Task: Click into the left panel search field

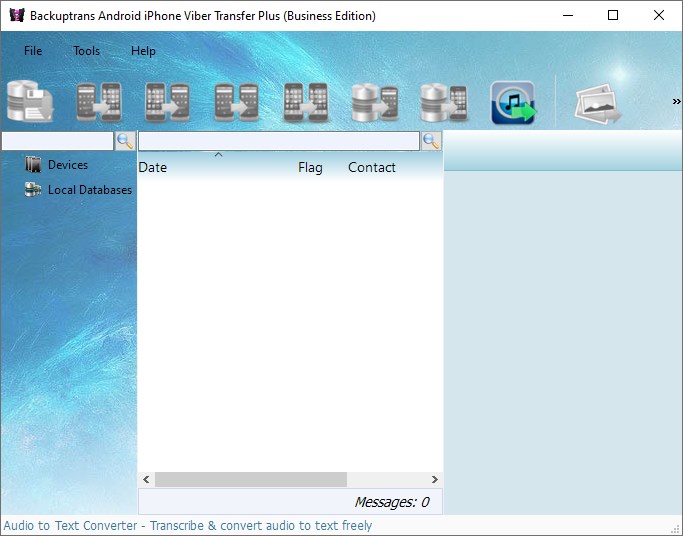Action: [57, 141]
